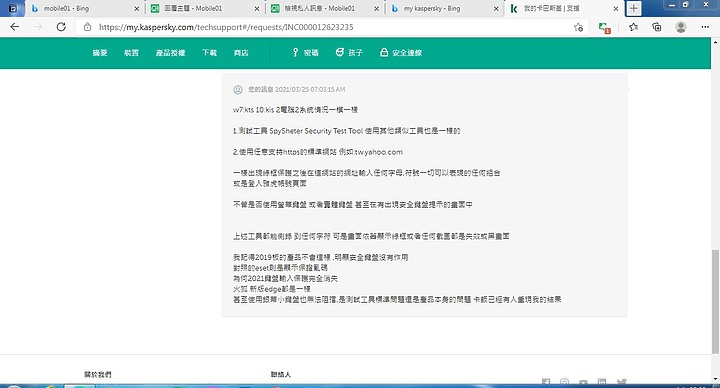Click the lock icon in address bar
Viewport: 720px width, 388px height.
tap(87, 27)
